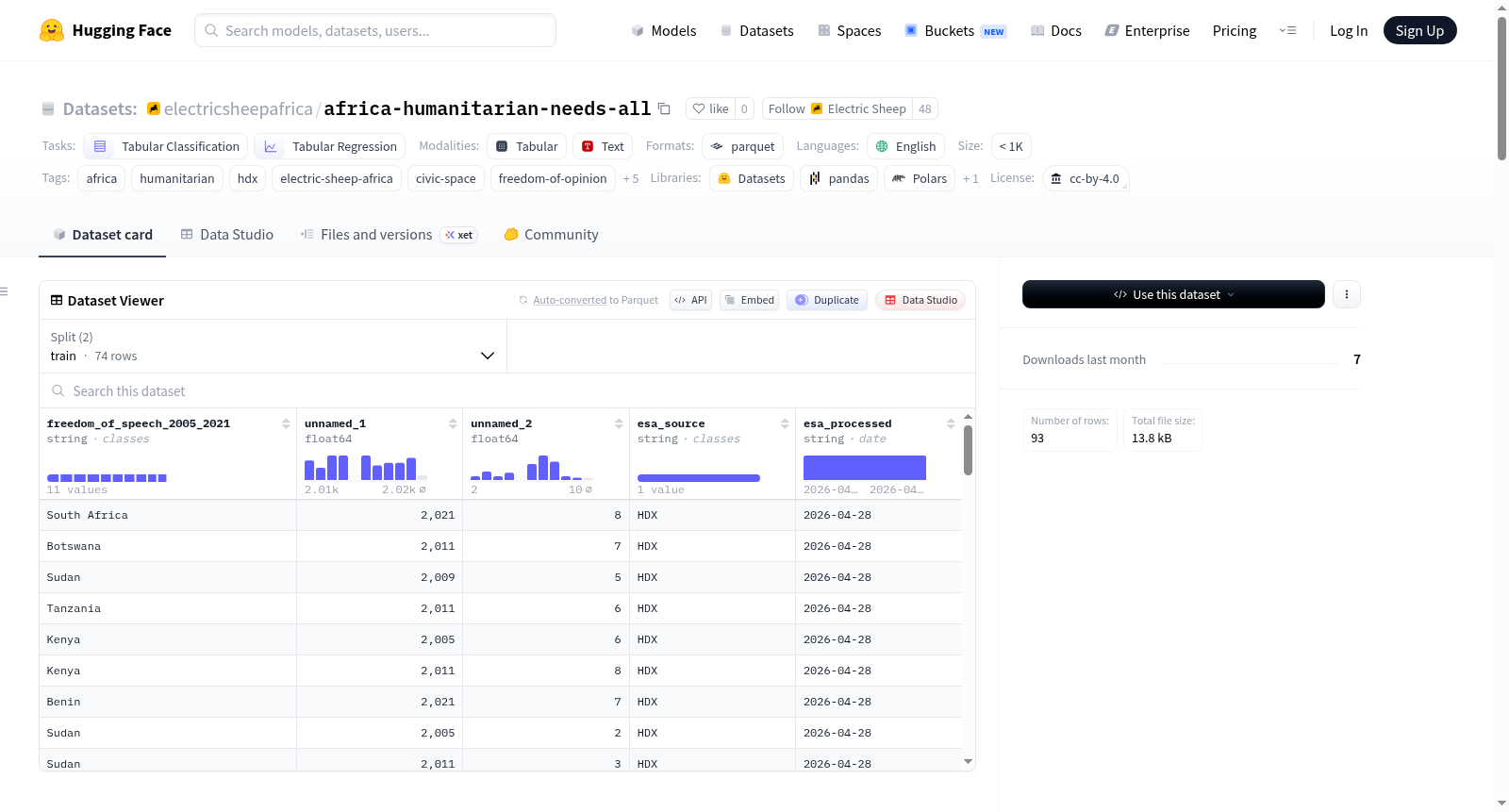This screenshot has height=812, width=1509.
Task: Open the API button
Action: click(x=690, y=300)
